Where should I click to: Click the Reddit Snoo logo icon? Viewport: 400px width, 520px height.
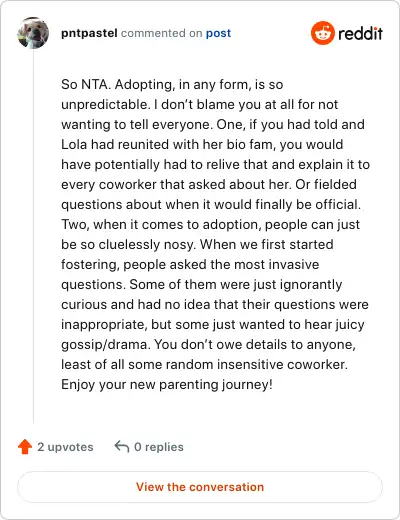322,33
